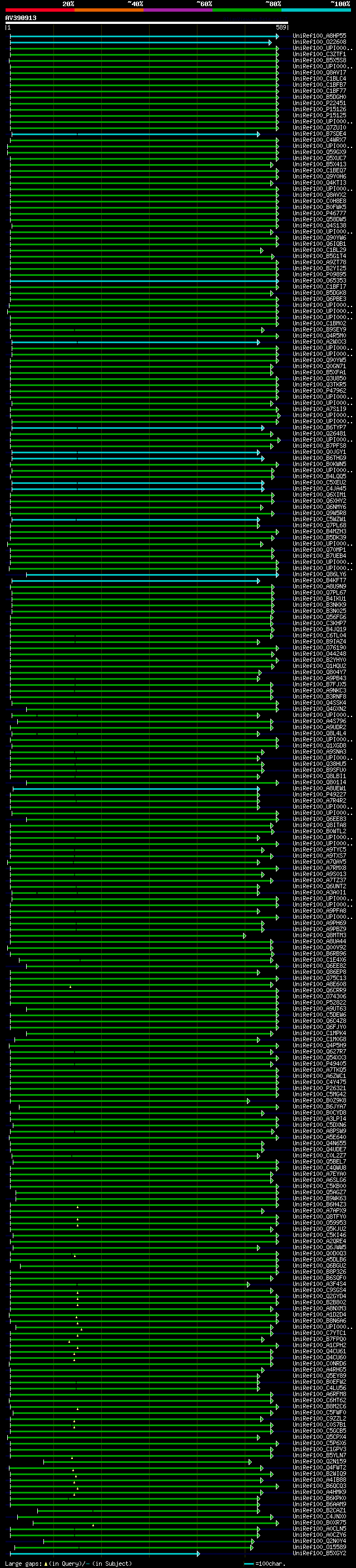Select the UniRef100_Q5BEL7 label
Viewport: 356px width, 1568px height.
click(x=319, y=1162)
